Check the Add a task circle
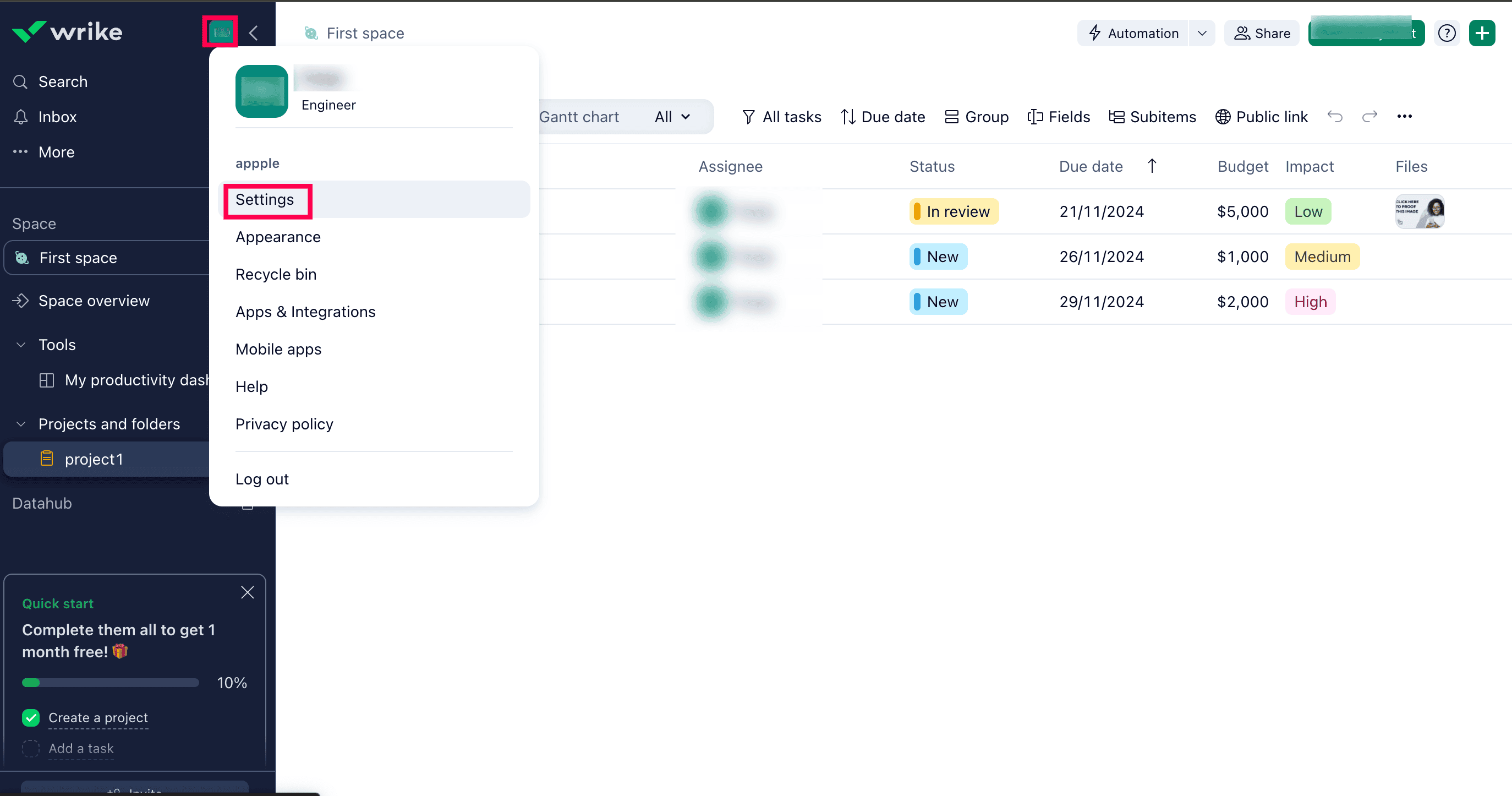Screen dimensions: 1512x796 (31, 748)
